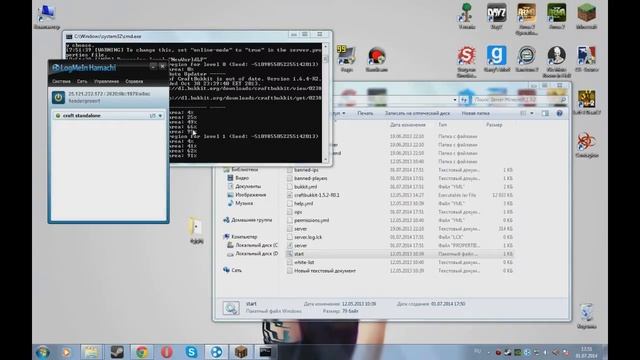The height and width of the screenshot is (360, 640).
Task: Open the Terraria tree desktop shortcut
Action: [467, 16]
